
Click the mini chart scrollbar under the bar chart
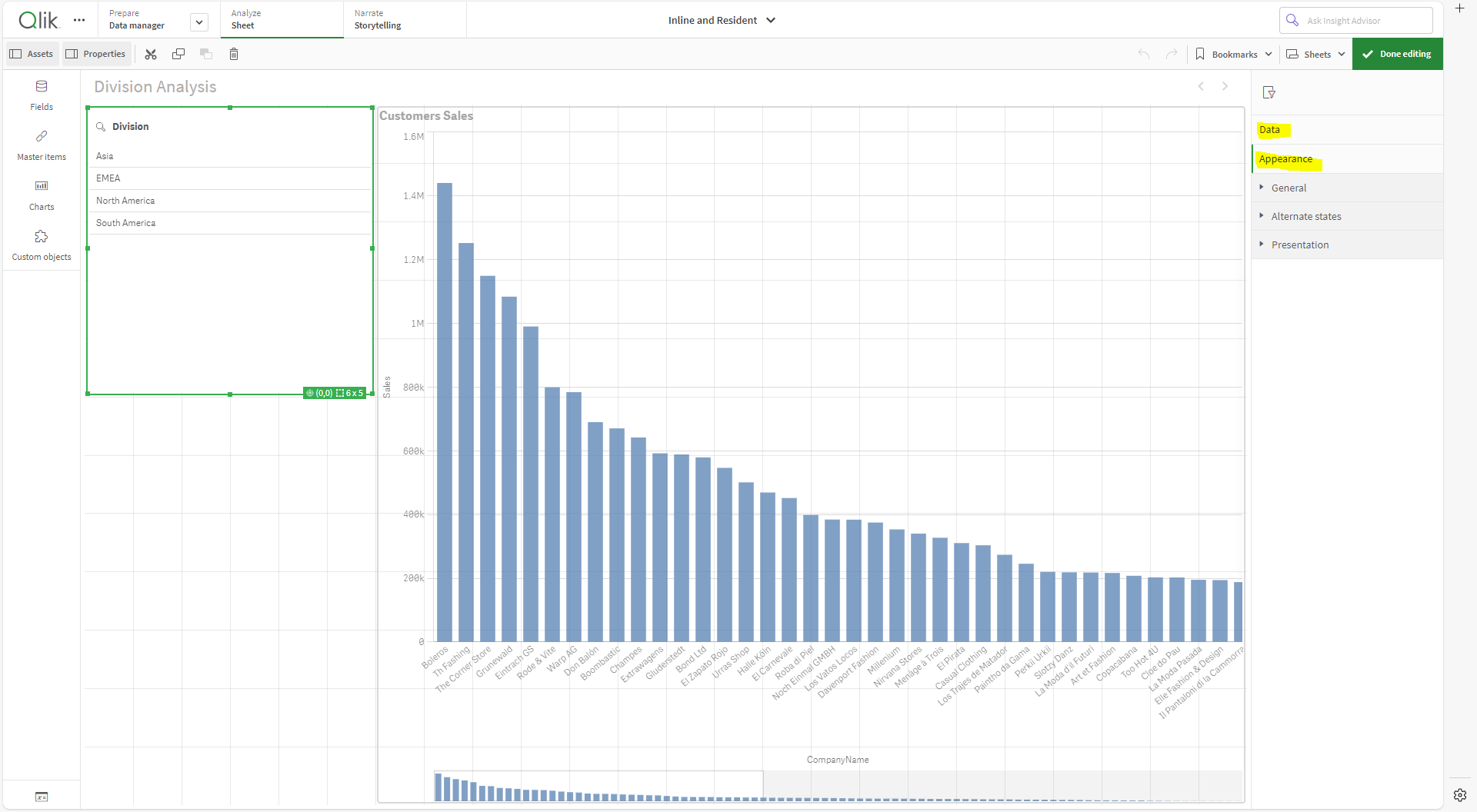pyautogui.click(x=838, y=786)
